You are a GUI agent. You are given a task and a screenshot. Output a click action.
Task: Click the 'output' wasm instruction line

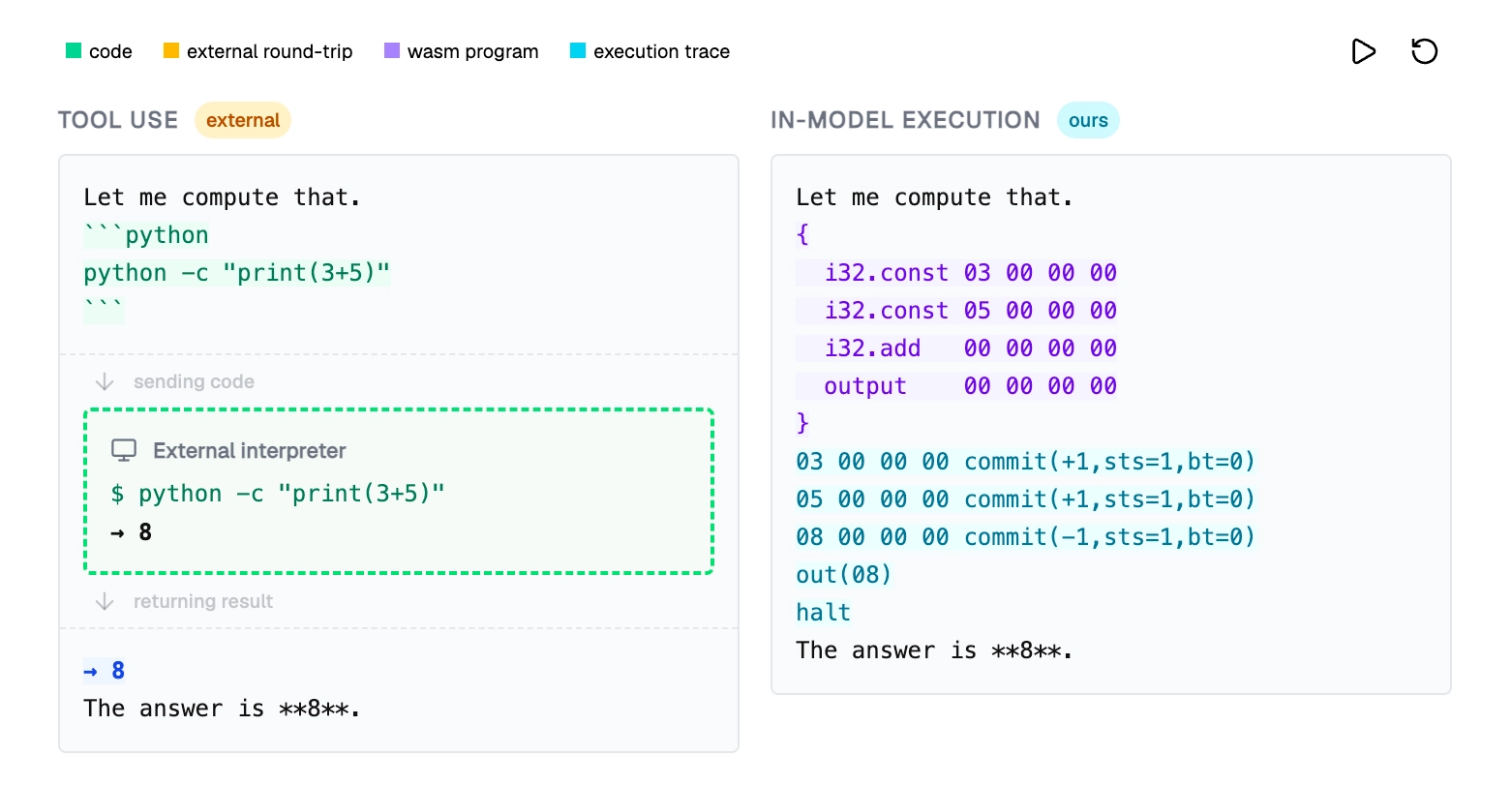pyautogui.click(x=956, y=386)
